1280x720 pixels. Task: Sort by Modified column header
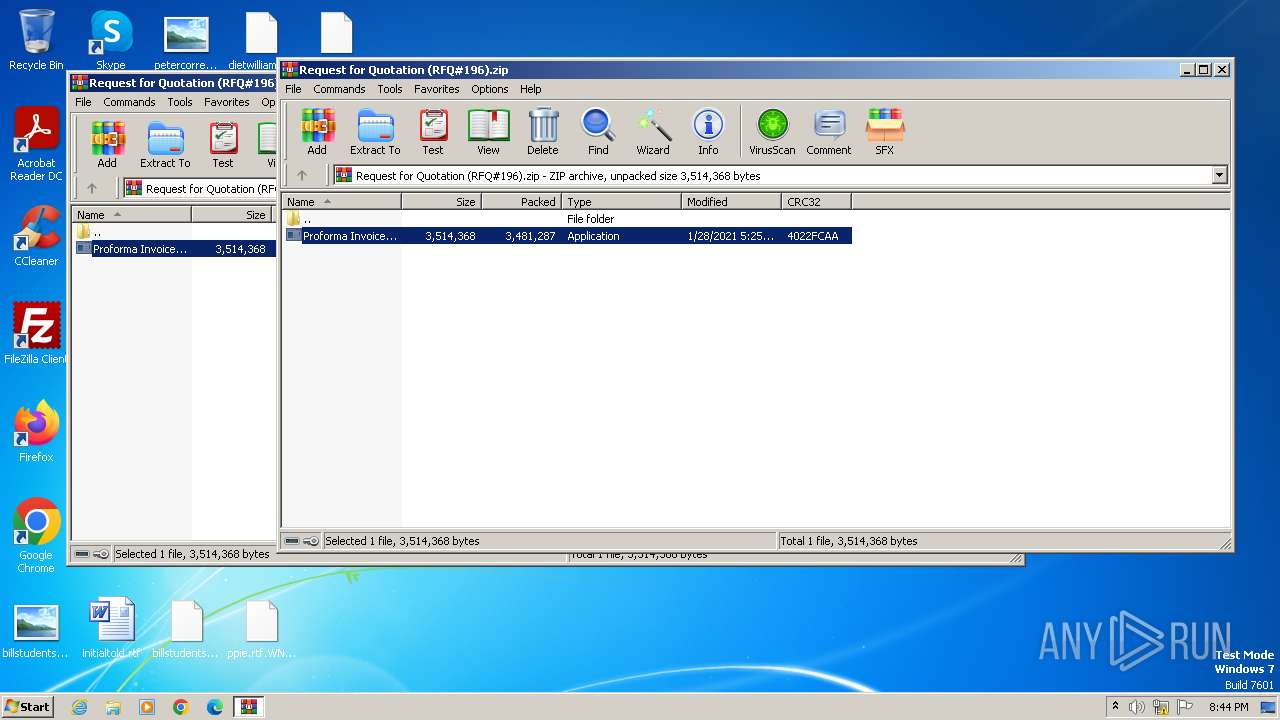(731, 201)
